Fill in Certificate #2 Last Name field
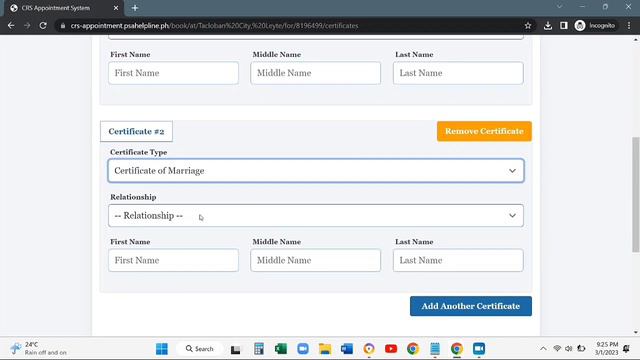The image size is (640, 360). 458,260
